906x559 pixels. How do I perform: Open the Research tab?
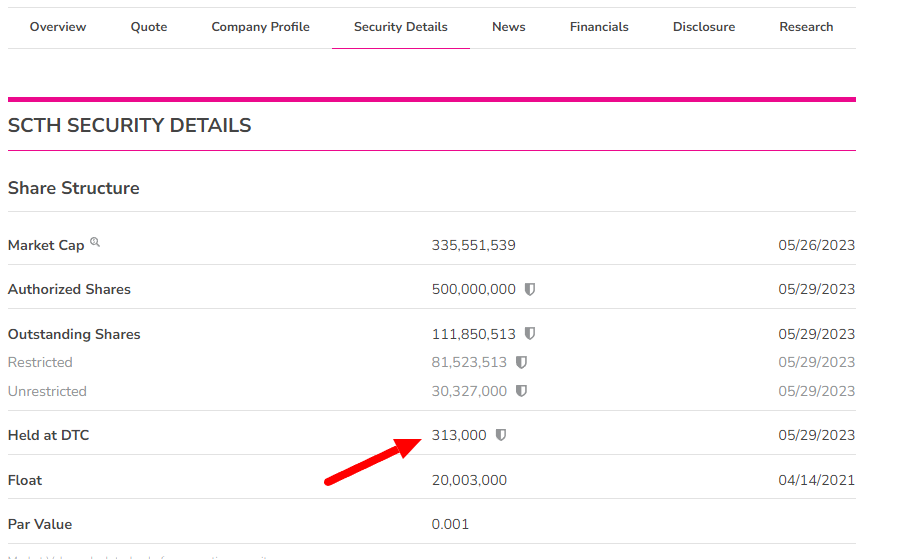click(806, 27)
